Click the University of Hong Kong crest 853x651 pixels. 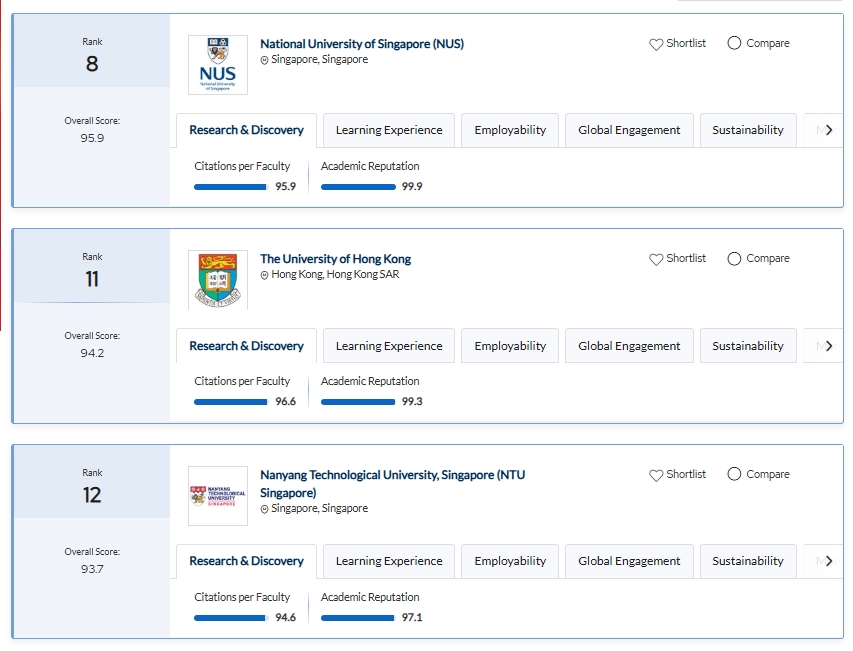tap(217, 280)
